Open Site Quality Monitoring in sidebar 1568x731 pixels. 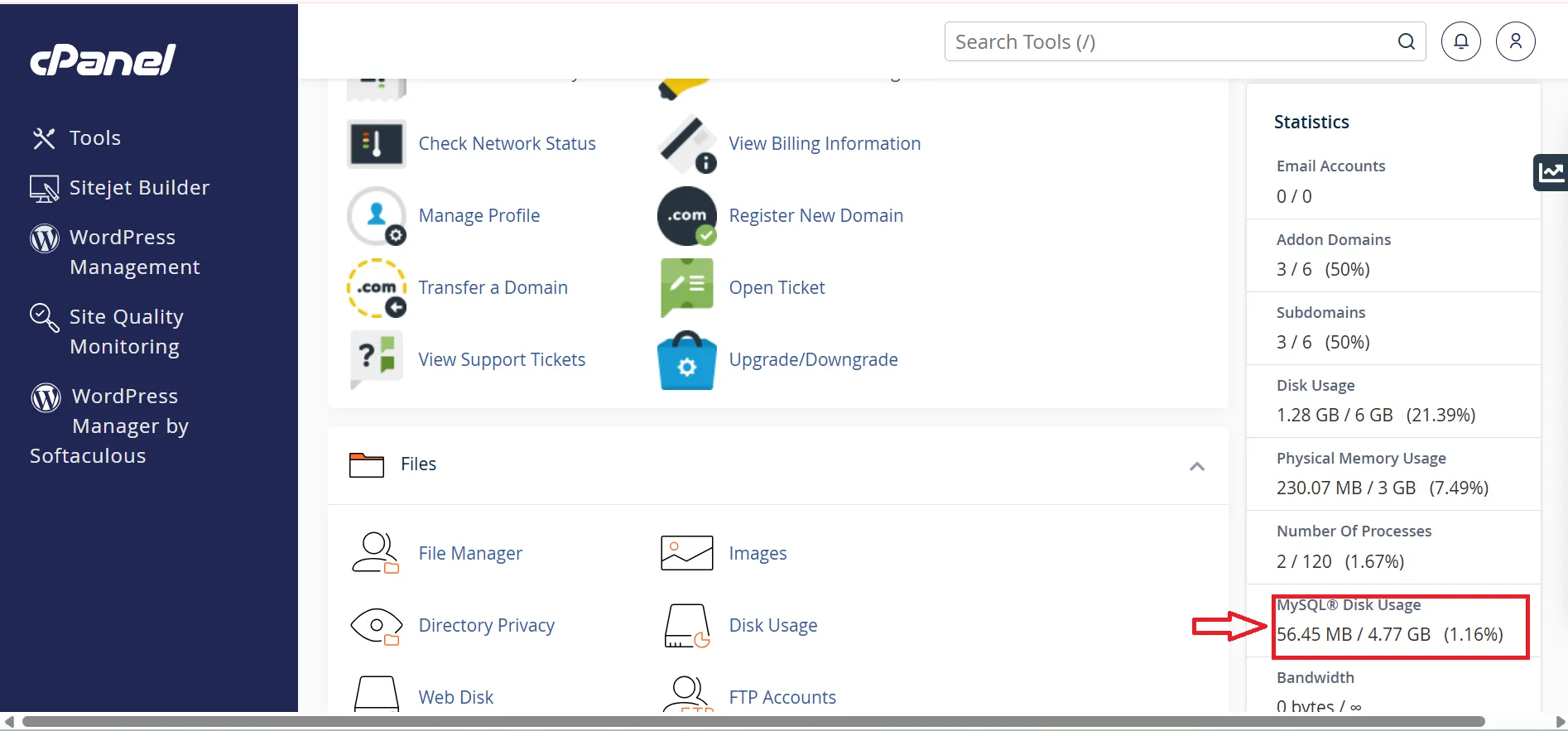click(x=126, y=332)
